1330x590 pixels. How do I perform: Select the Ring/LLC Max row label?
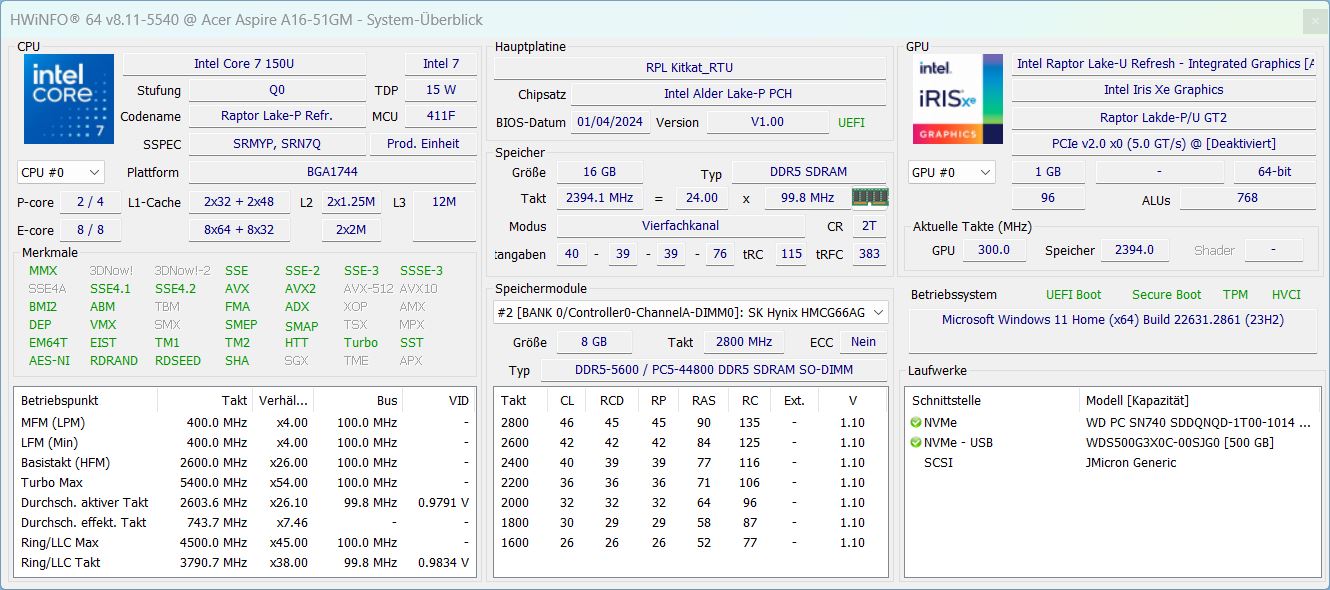click(60, 542)
